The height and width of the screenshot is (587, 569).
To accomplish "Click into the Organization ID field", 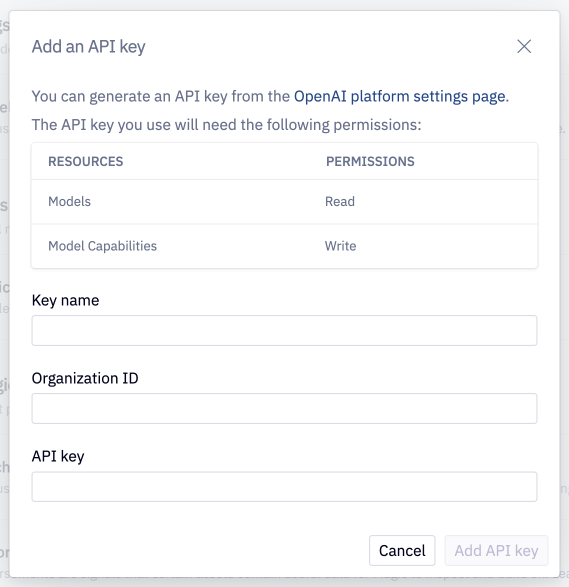I will [x=284, y=408].
